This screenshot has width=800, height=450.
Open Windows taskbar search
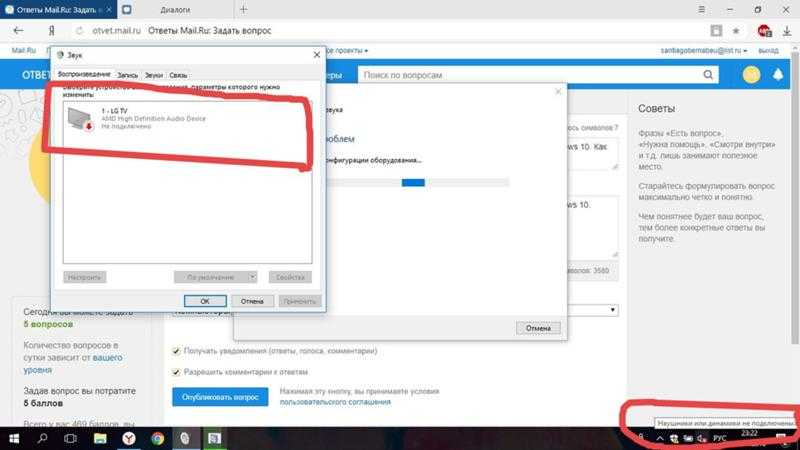point(42,438)
